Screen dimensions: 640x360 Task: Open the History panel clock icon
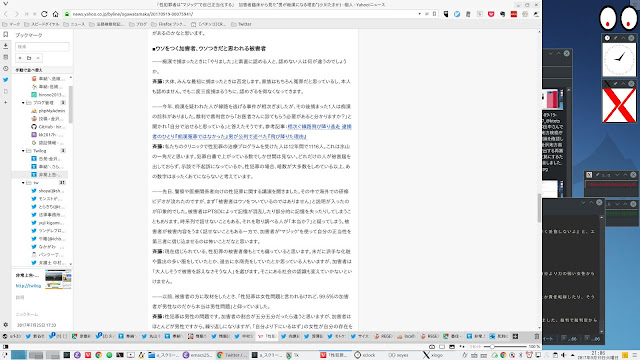[6, 69]
